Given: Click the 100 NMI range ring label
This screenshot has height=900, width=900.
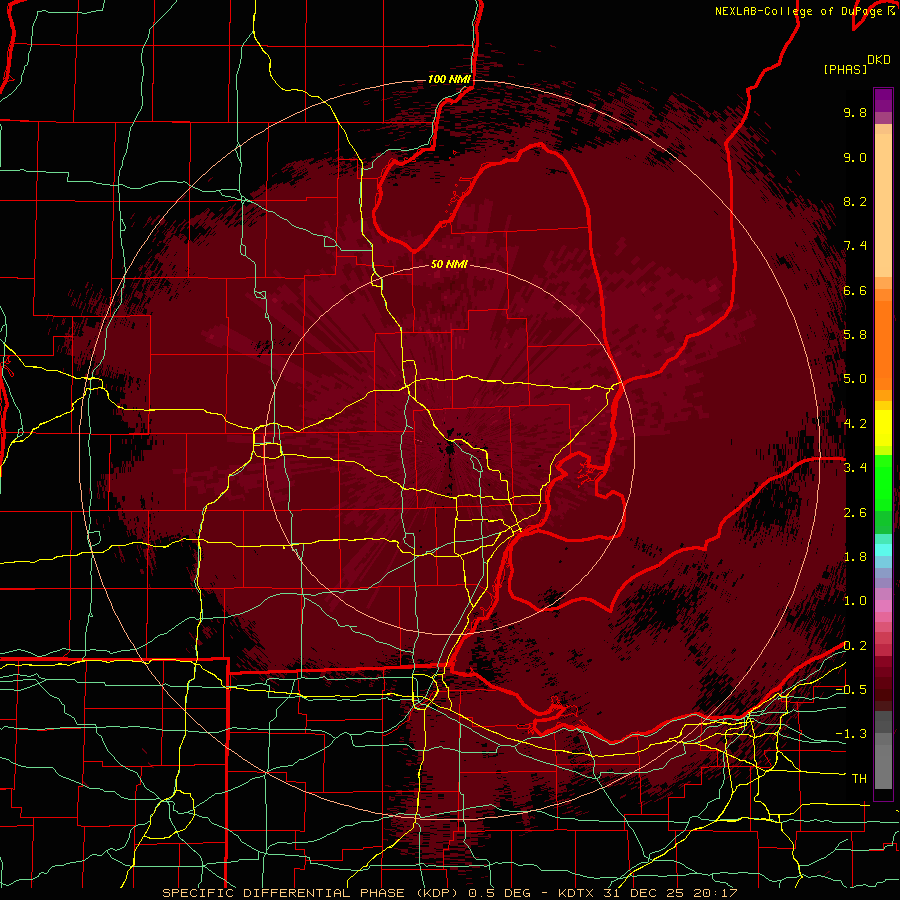Looking at the screenshot, I should coord(449,79).
